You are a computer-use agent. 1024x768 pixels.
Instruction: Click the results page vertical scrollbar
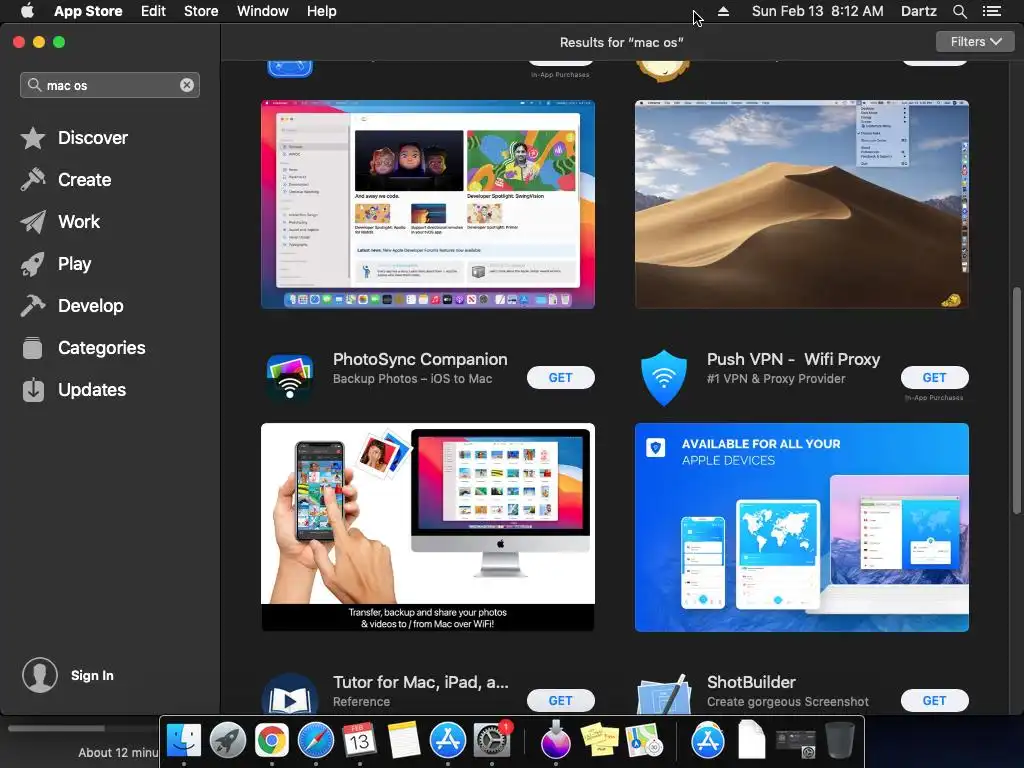tap(1016, 400)
